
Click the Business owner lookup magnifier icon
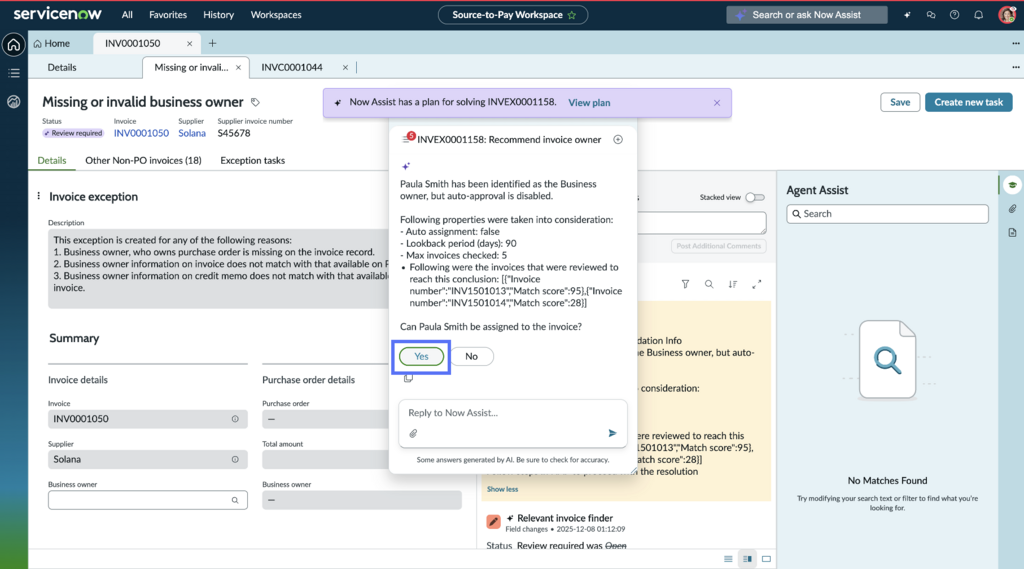coord(235,500)
